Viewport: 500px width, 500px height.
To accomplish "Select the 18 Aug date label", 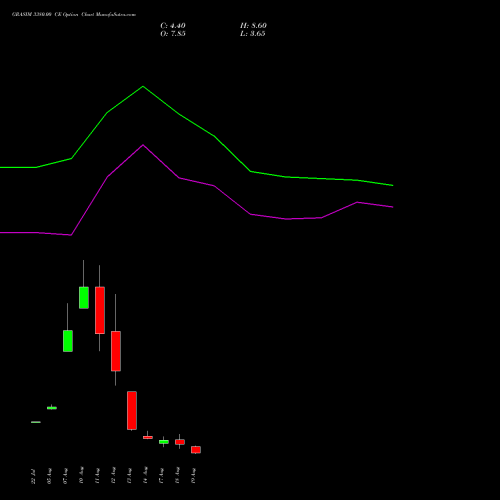I will click(177, 476).
